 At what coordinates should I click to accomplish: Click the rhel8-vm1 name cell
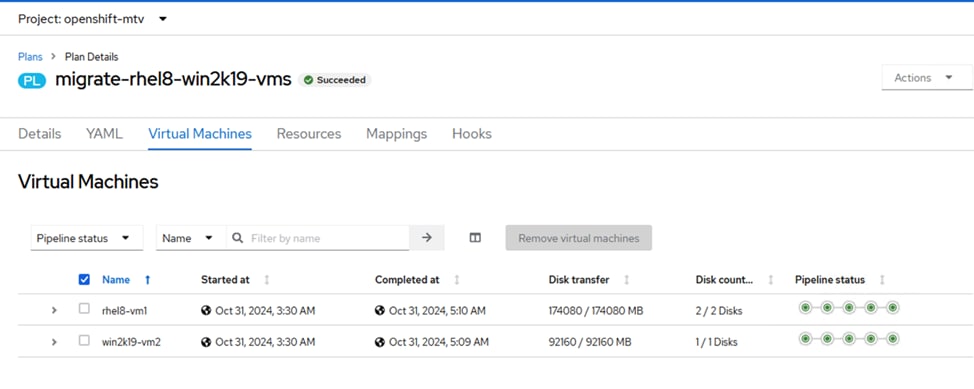tap(124, 311)
